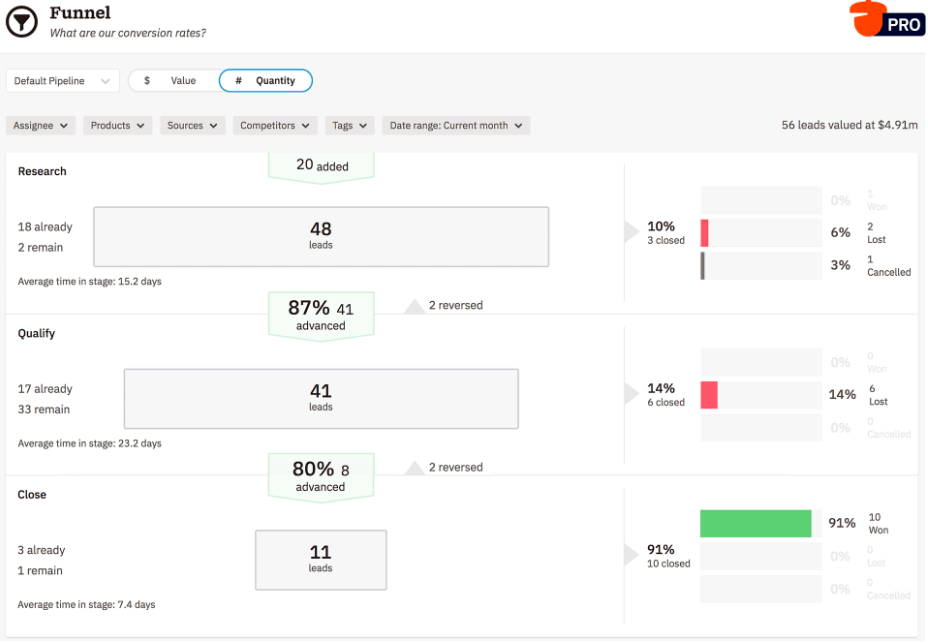The image size is (928, 643).
Task: Click the arrow icon beside Close's 91% closed
Action: pyautogui.click(x=630, y=556)
